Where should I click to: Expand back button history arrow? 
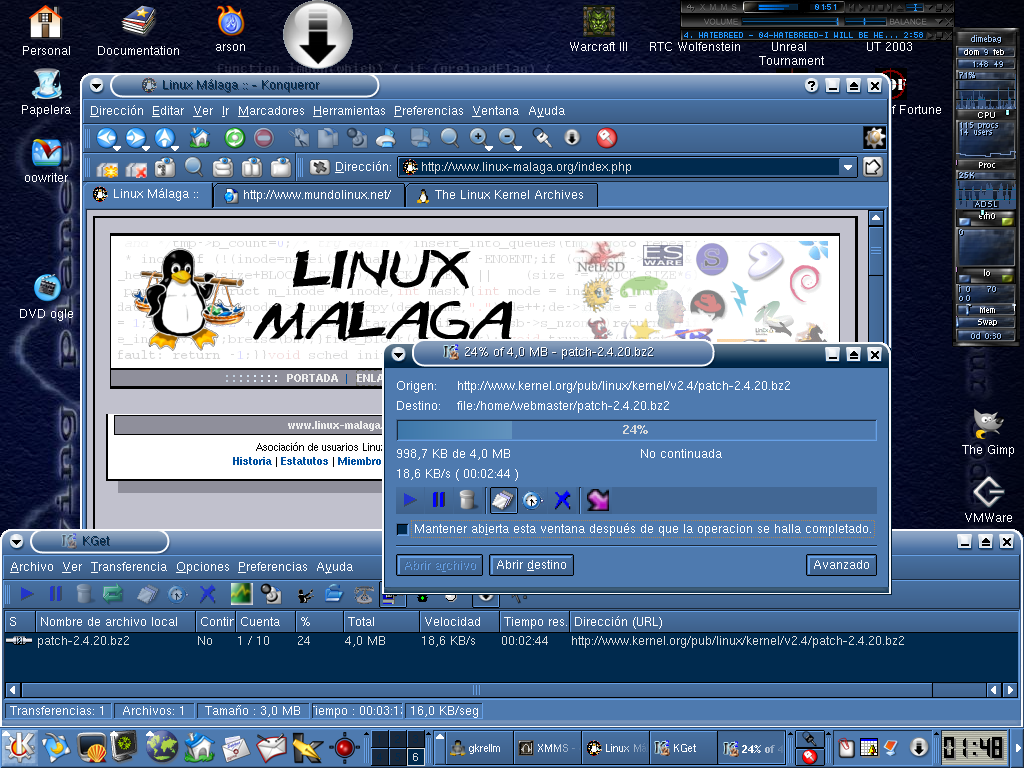click(x=117, y=148)
